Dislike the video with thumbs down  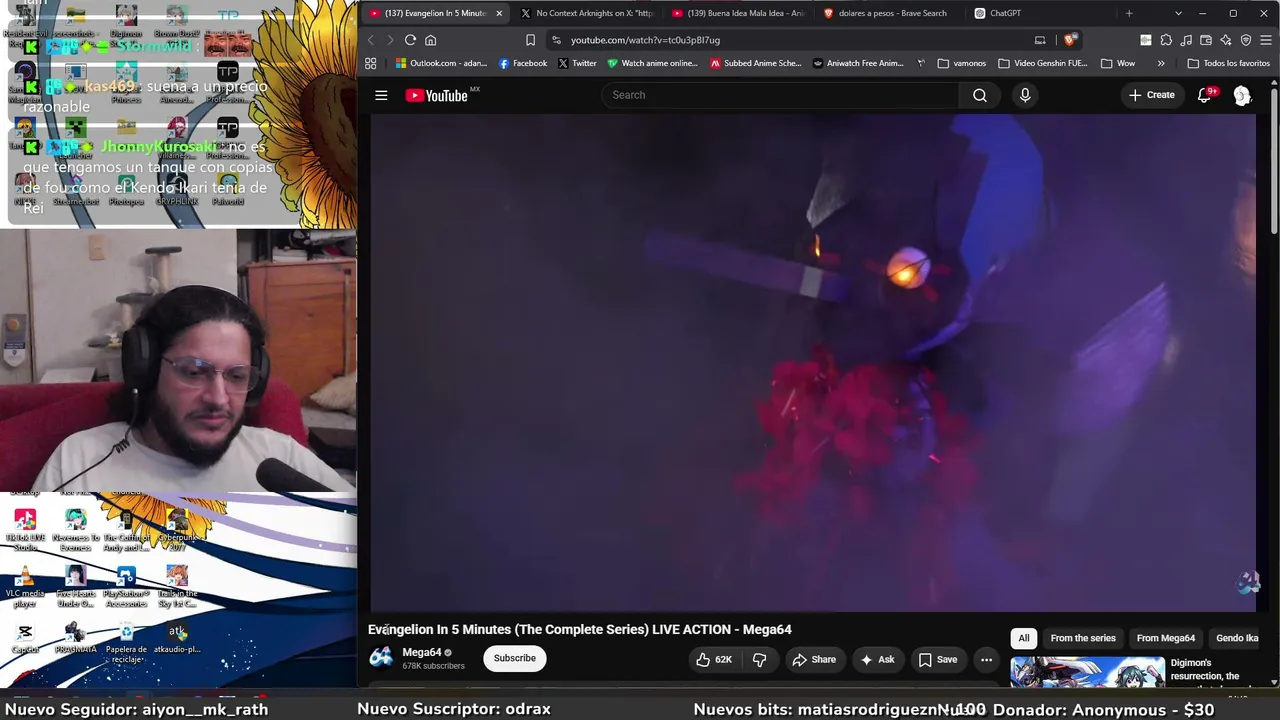(x=760, y=659)
